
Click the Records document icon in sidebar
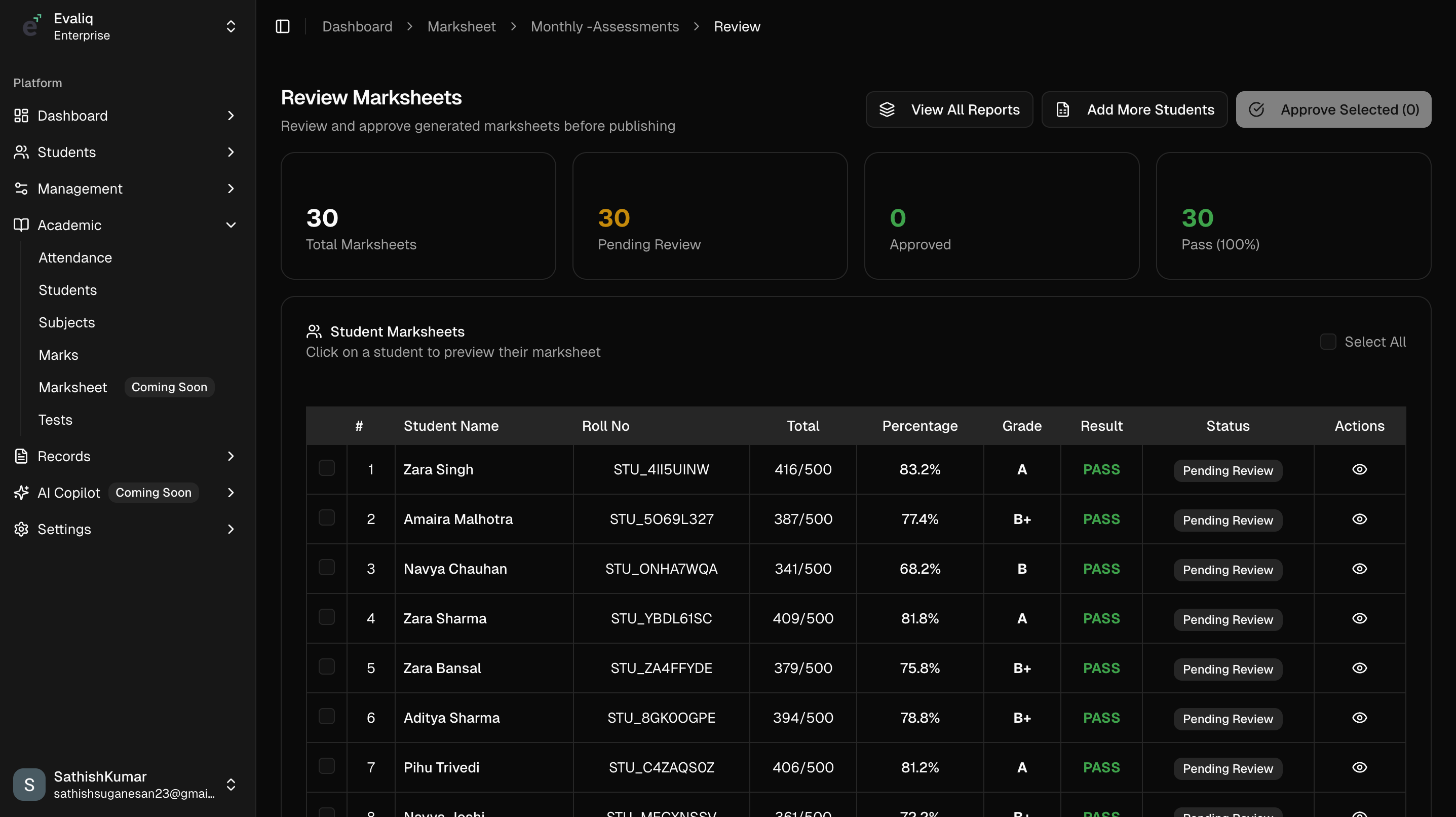point(21,456)
